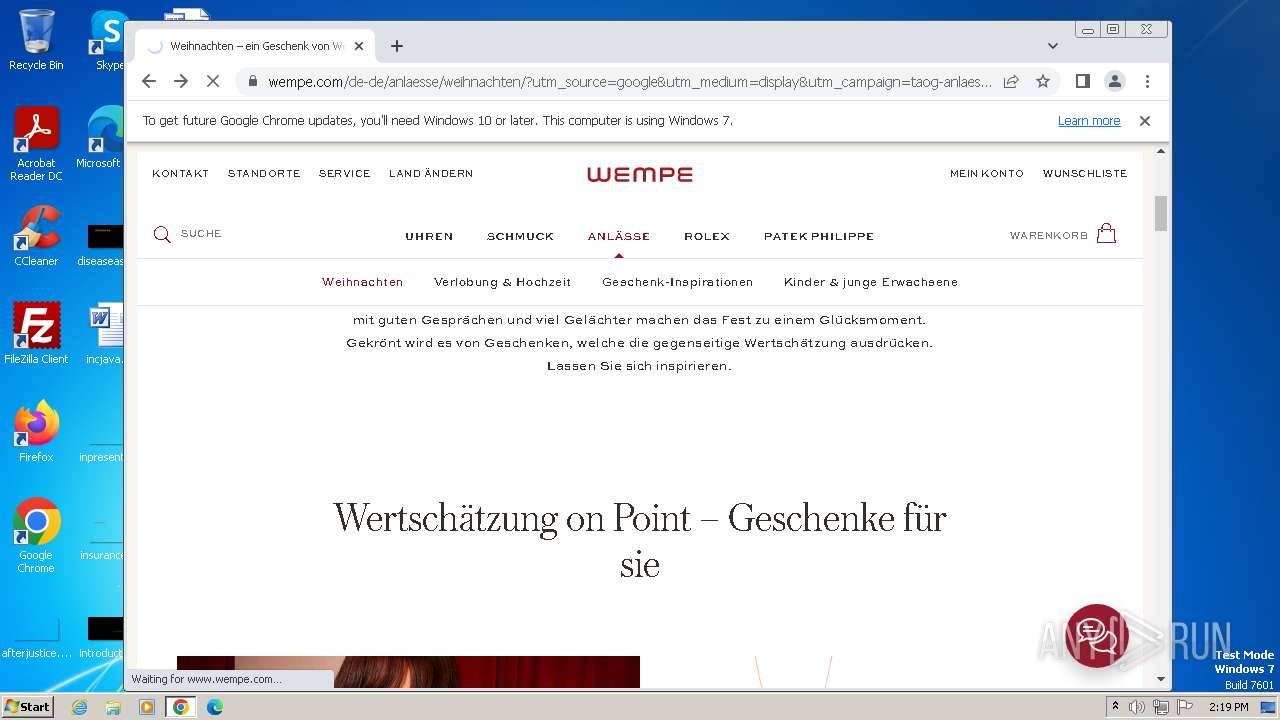Open the Chrome profile icon
This screenshot has height=720, width=1280.
[x=1115, y=81]
